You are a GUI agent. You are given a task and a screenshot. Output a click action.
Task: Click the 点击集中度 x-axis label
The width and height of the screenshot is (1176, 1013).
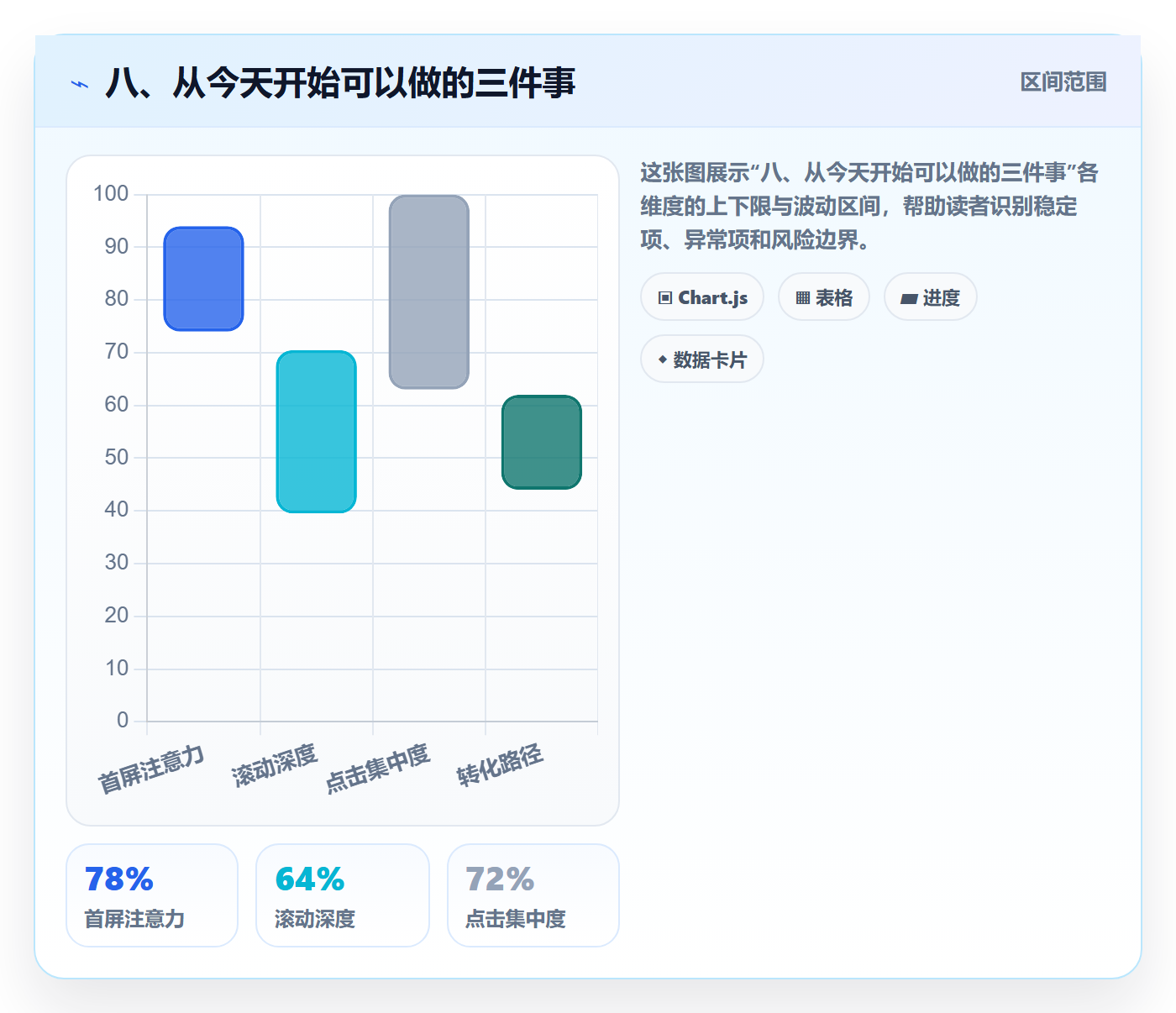[378, 769]
